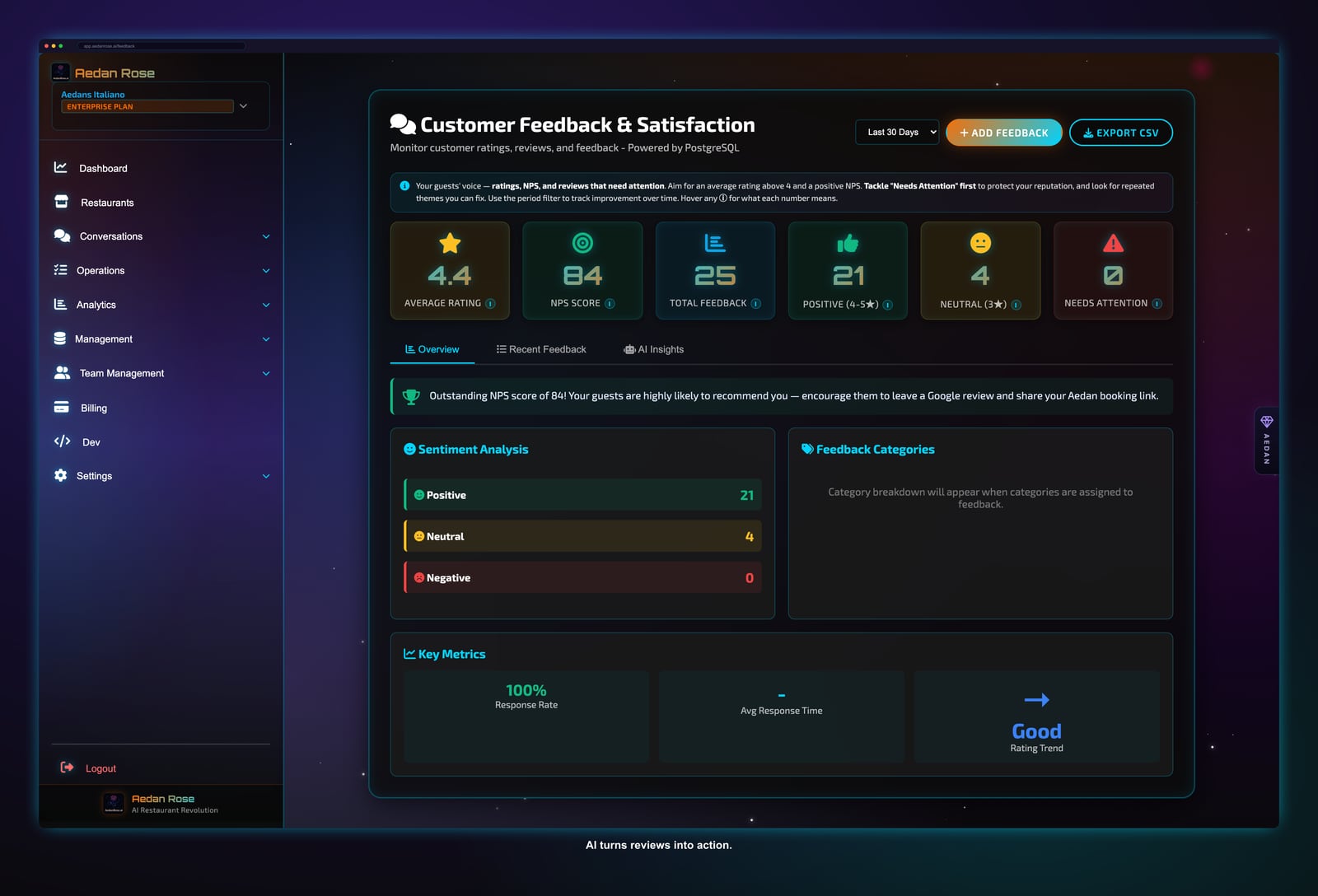
Task: Expand the Operations menu chevron
Action: 266,271
